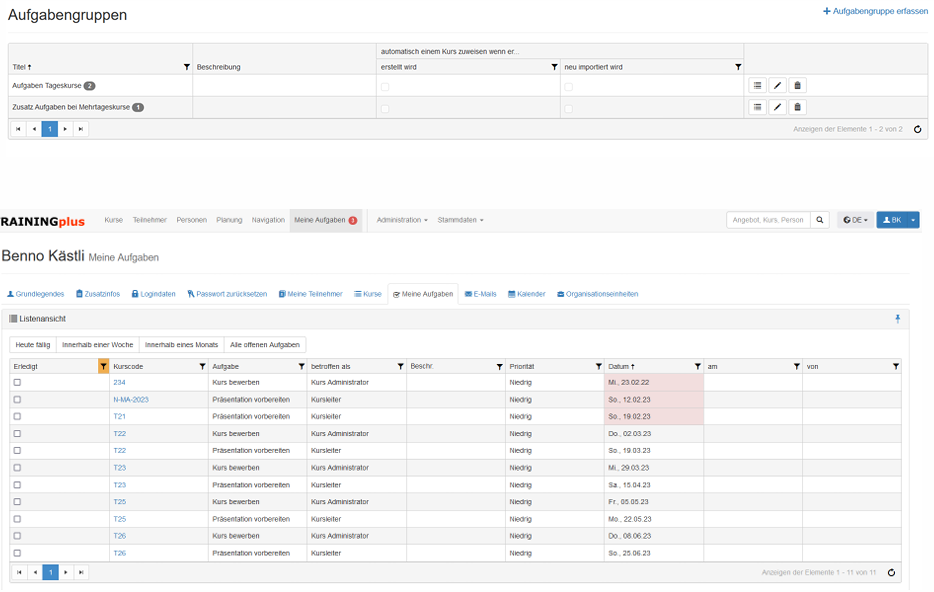Open the DE language dropdown
Screen dimensions: 934x592
(x=854, y=220)
